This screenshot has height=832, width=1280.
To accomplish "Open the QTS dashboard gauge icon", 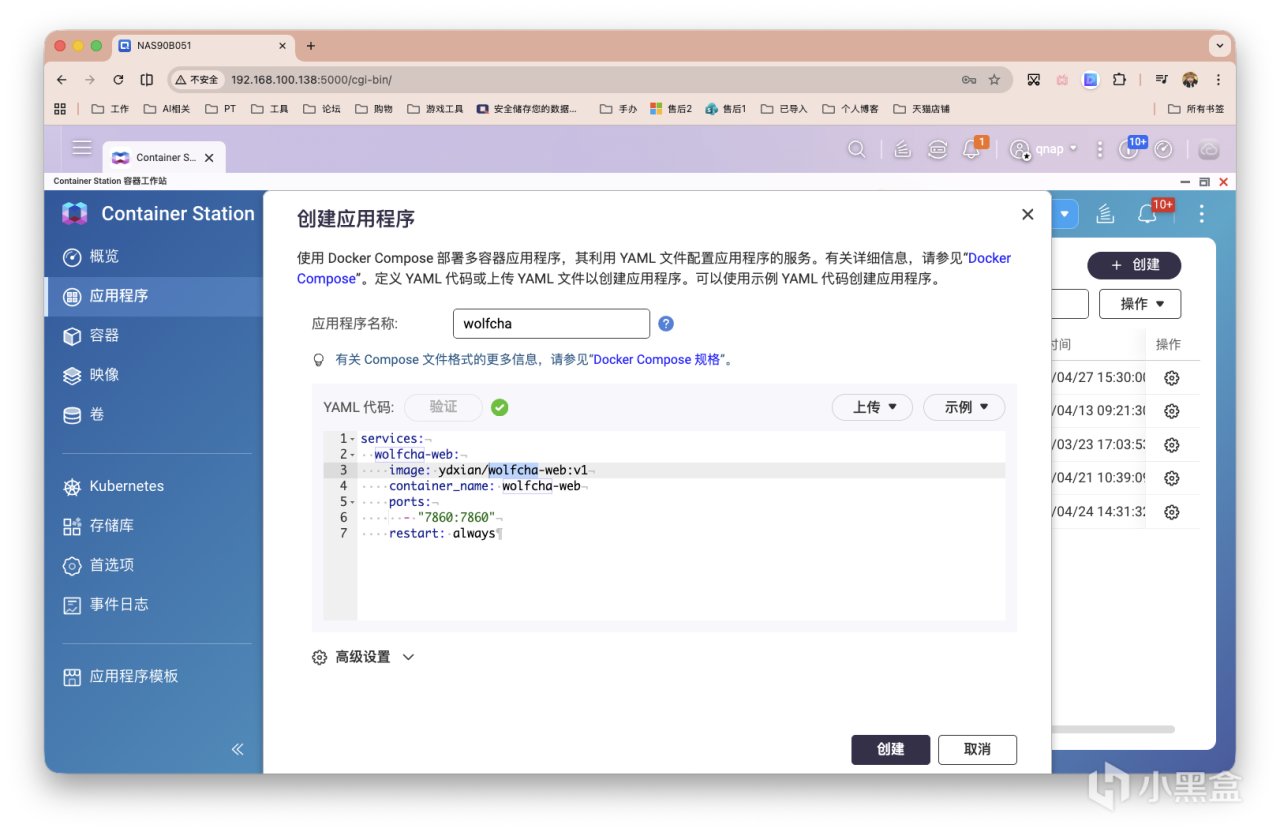I will tap(1163, 149).
